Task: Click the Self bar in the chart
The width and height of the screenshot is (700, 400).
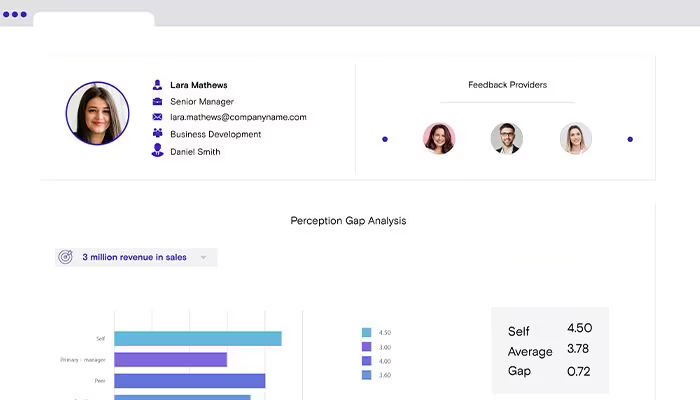Action: (x=198, y=338)
